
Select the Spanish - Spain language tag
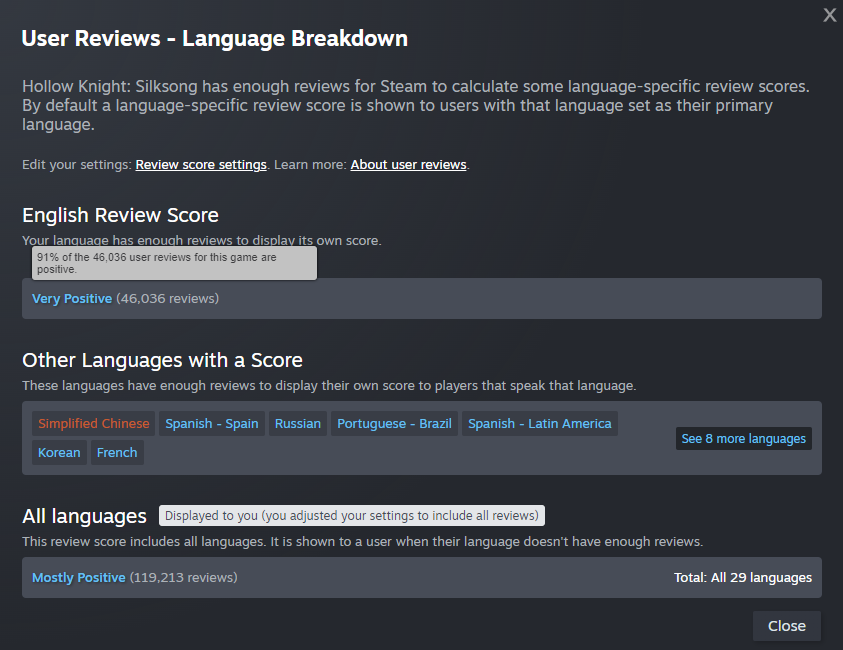[x=212, y=424]
